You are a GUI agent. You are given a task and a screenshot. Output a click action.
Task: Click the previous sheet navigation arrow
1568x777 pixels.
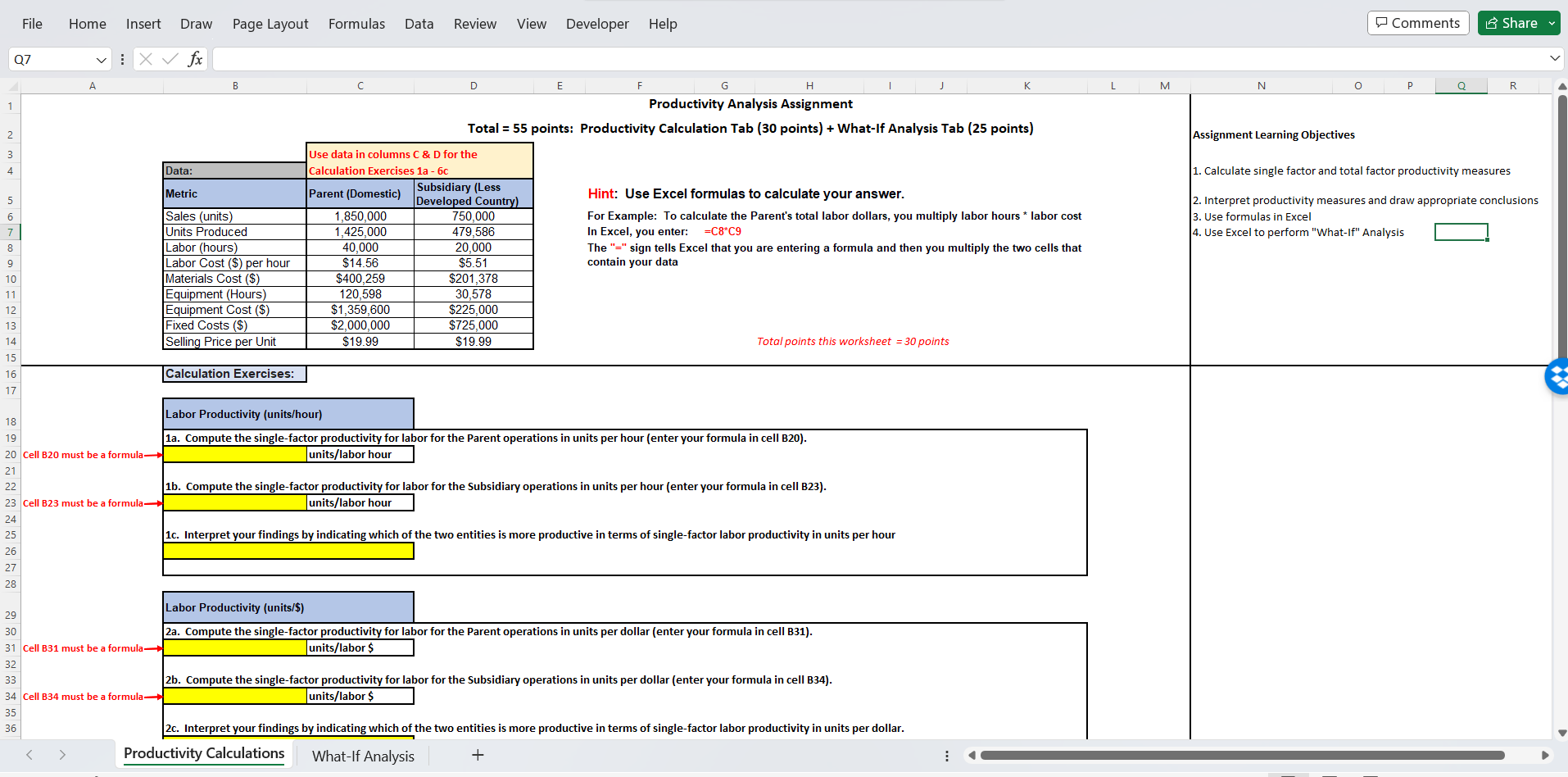(29, 754)
